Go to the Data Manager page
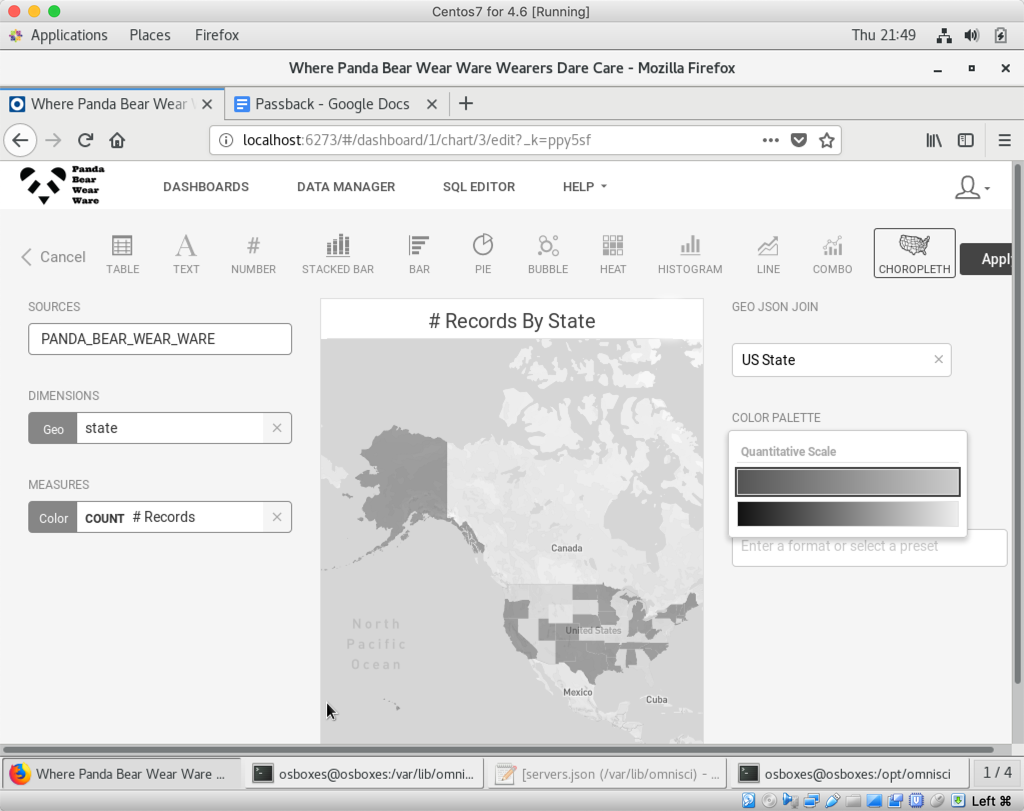Image resolution: width=1024 pixels, height=811 pixels. [346, 187]
